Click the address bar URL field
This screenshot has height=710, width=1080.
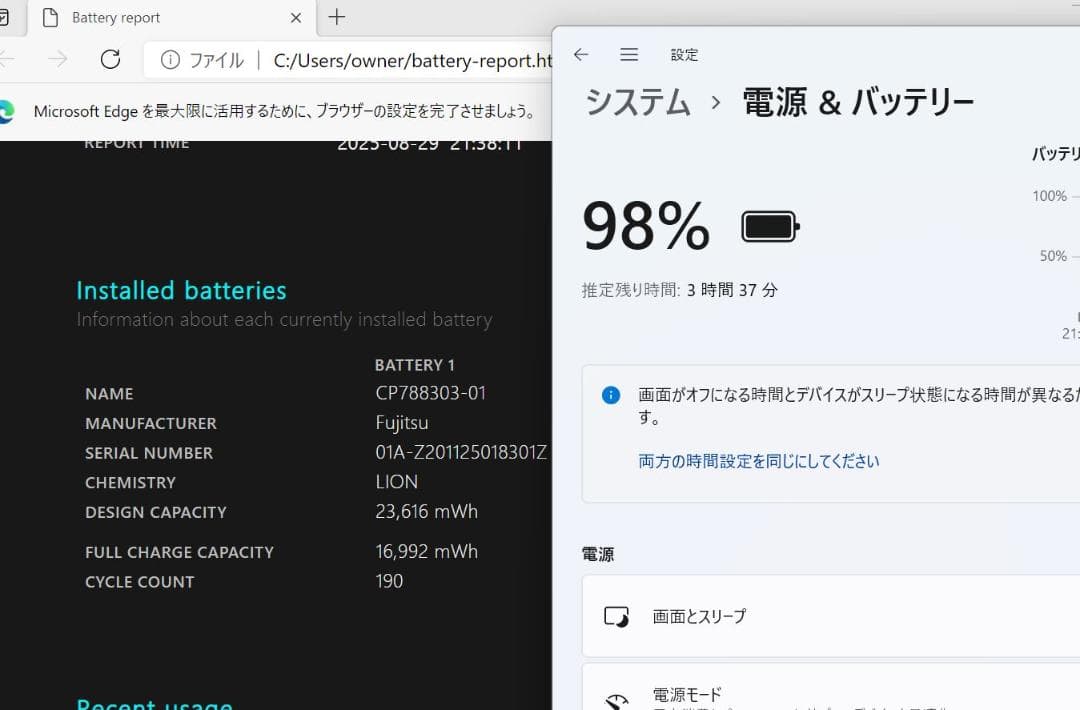tap(400, 60)
